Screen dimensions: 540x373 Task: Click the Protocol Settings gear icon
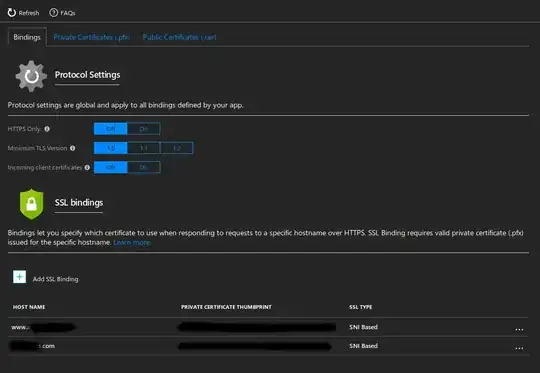(31, 76)
